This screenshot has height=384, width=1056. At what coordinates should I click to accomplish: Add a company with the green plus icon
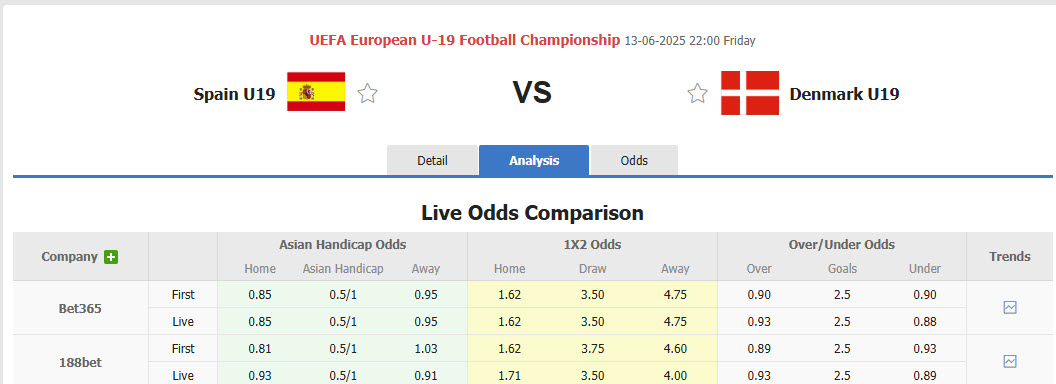[x=111, y=257]
